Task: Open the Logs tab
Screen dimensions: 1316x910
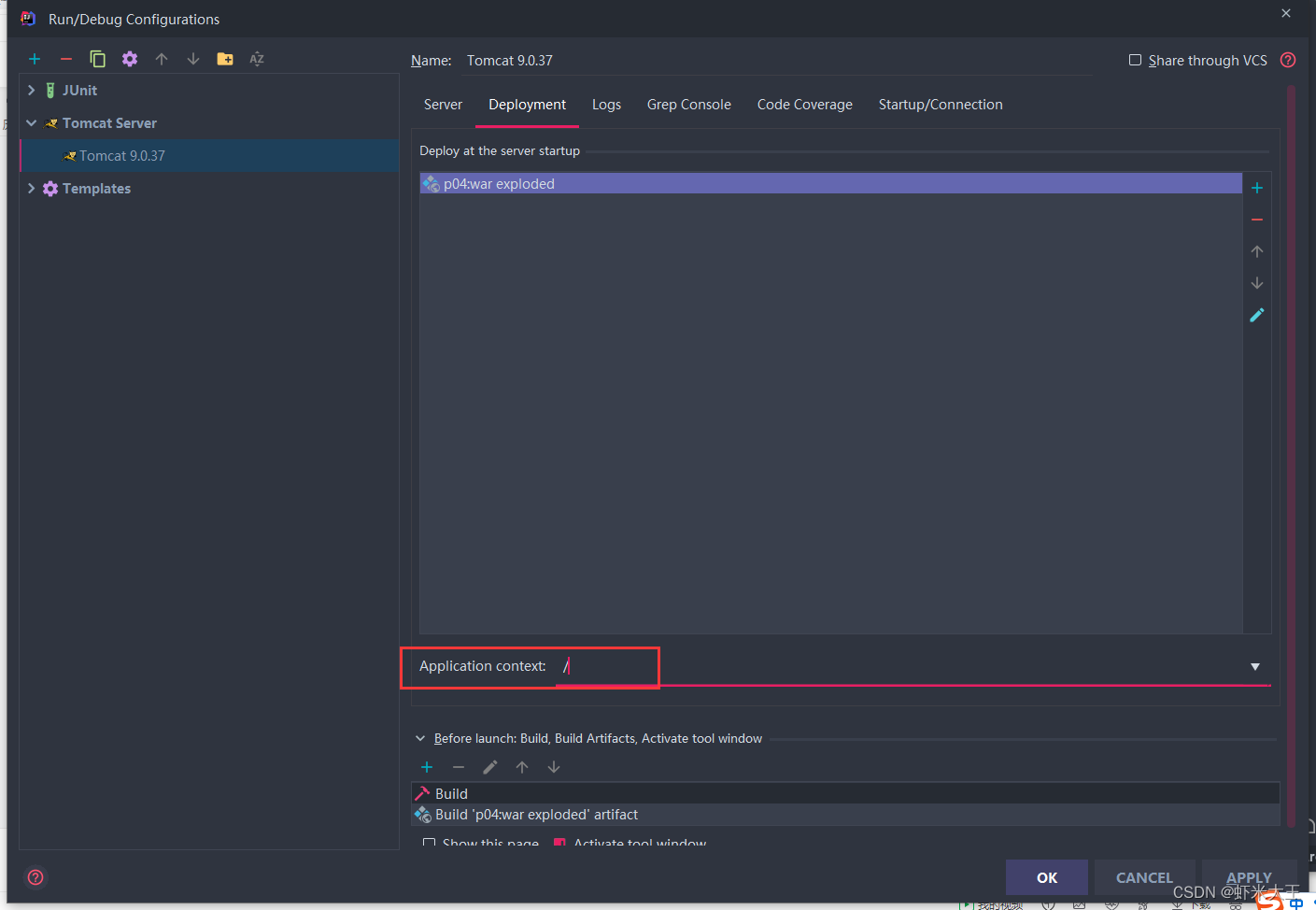Action: [606, 105]
